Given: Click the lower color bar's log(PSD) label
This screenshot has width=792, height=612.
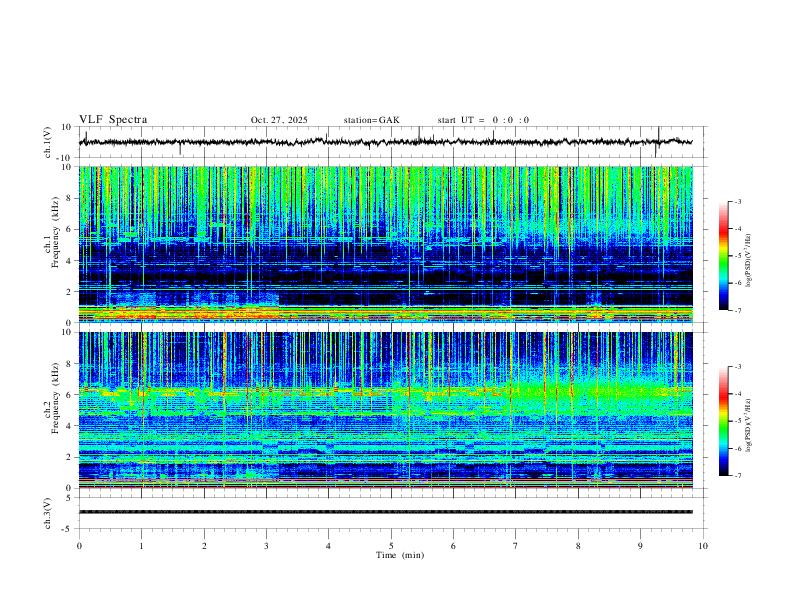Looking at the screenshot, I should 749,425.
